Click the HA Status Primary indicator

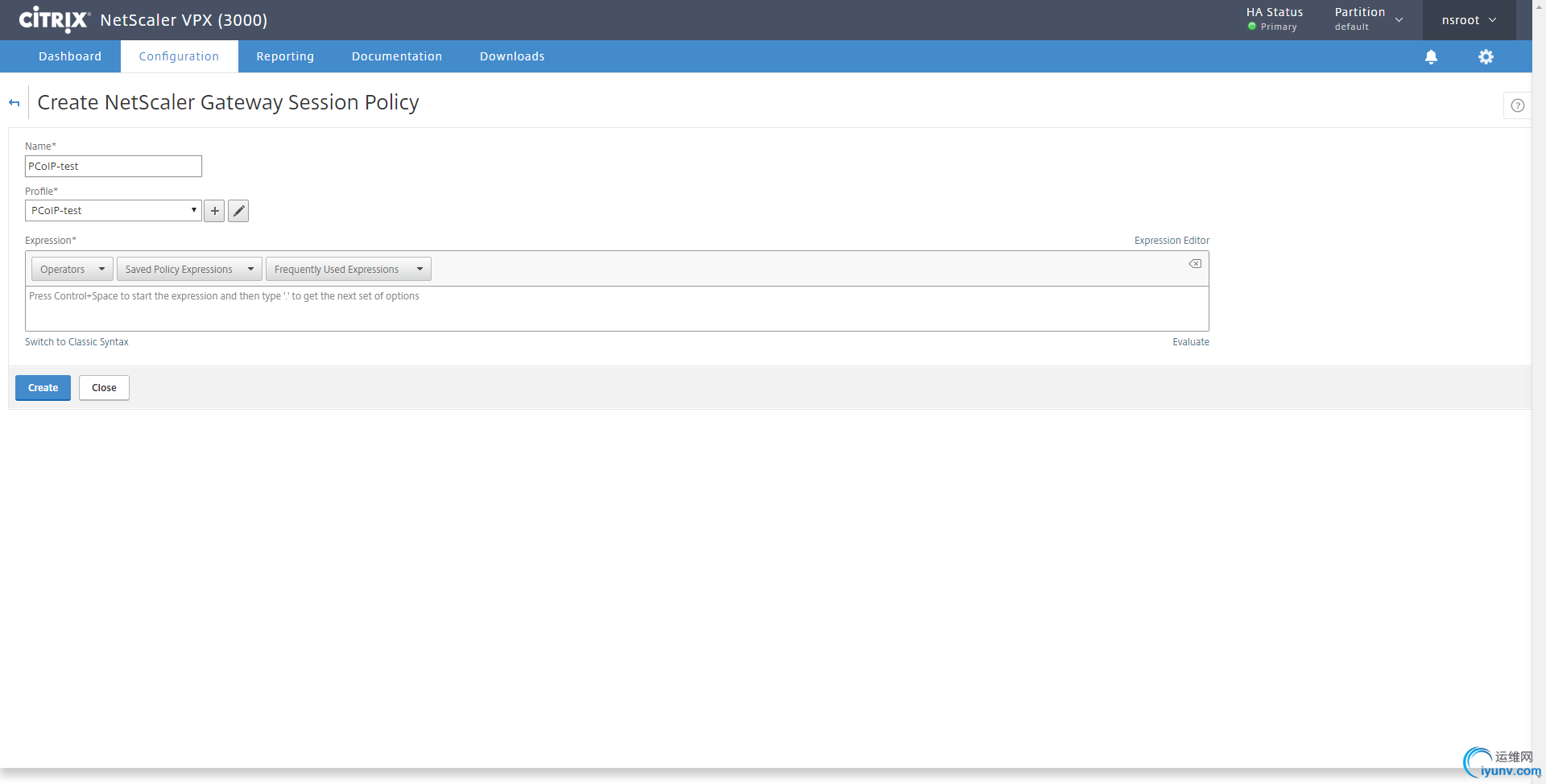pyautogui.click(x=1275, y=19)
